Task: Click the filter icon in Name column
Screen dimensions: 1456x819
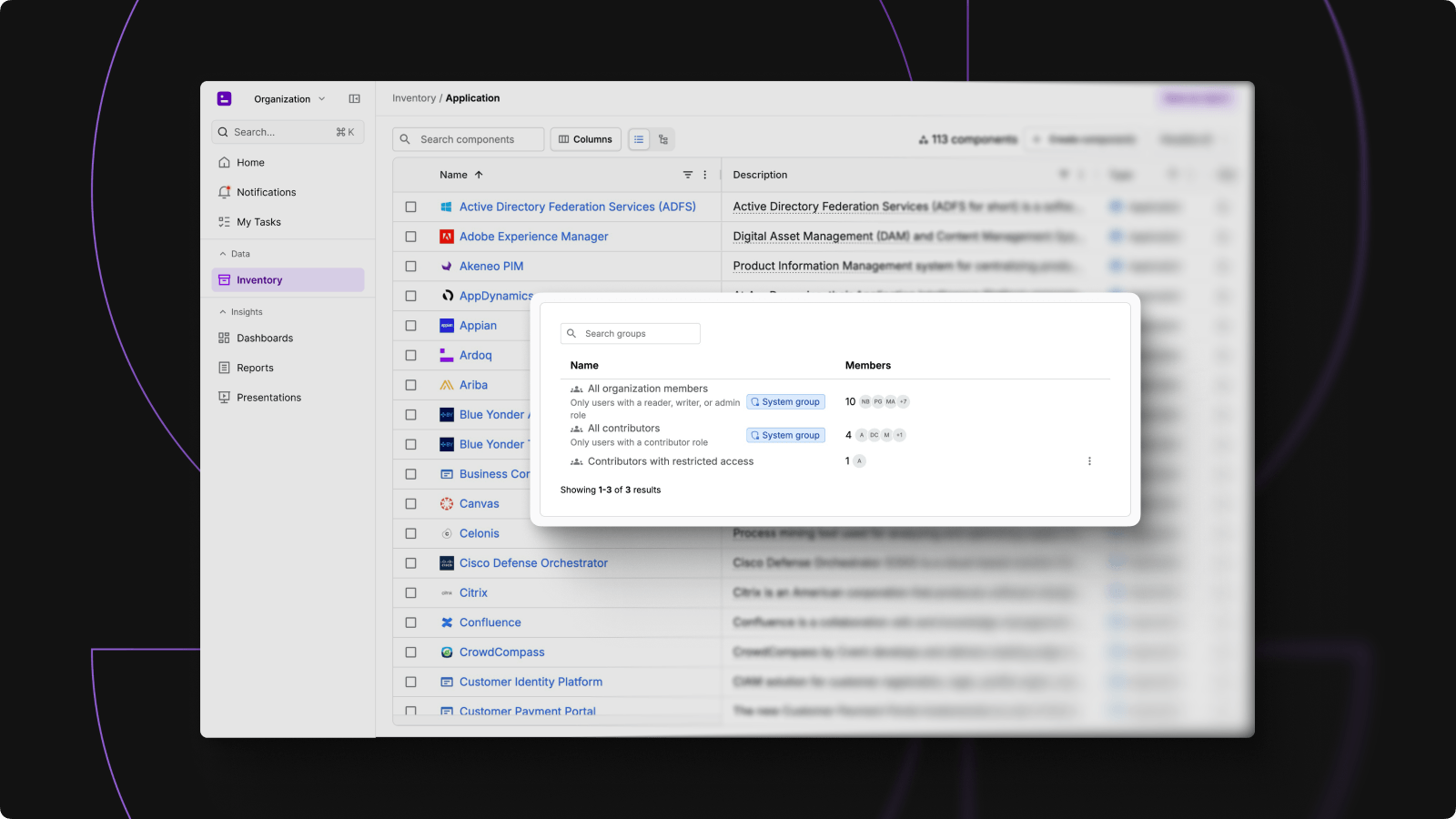Action: 688,175
